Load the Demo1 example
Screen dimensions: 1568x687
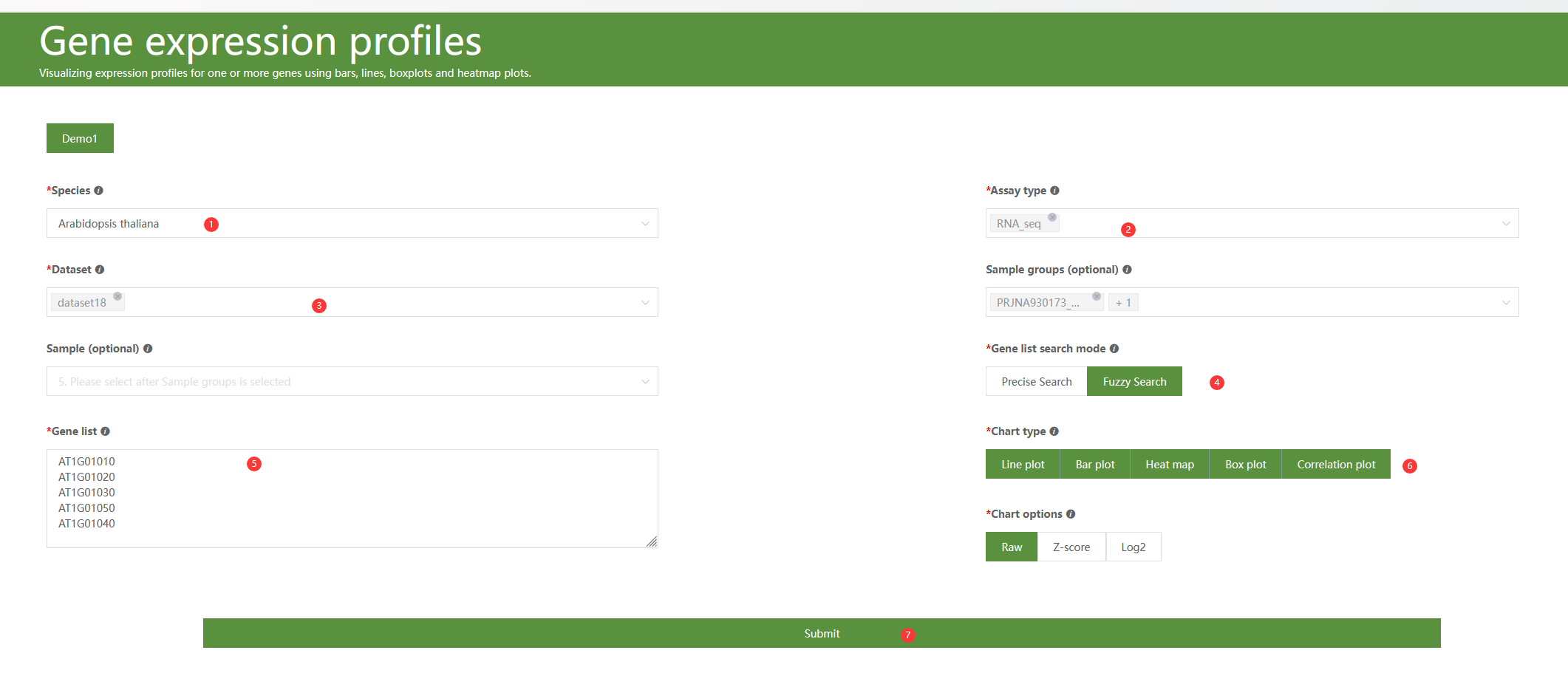(80, 138)
